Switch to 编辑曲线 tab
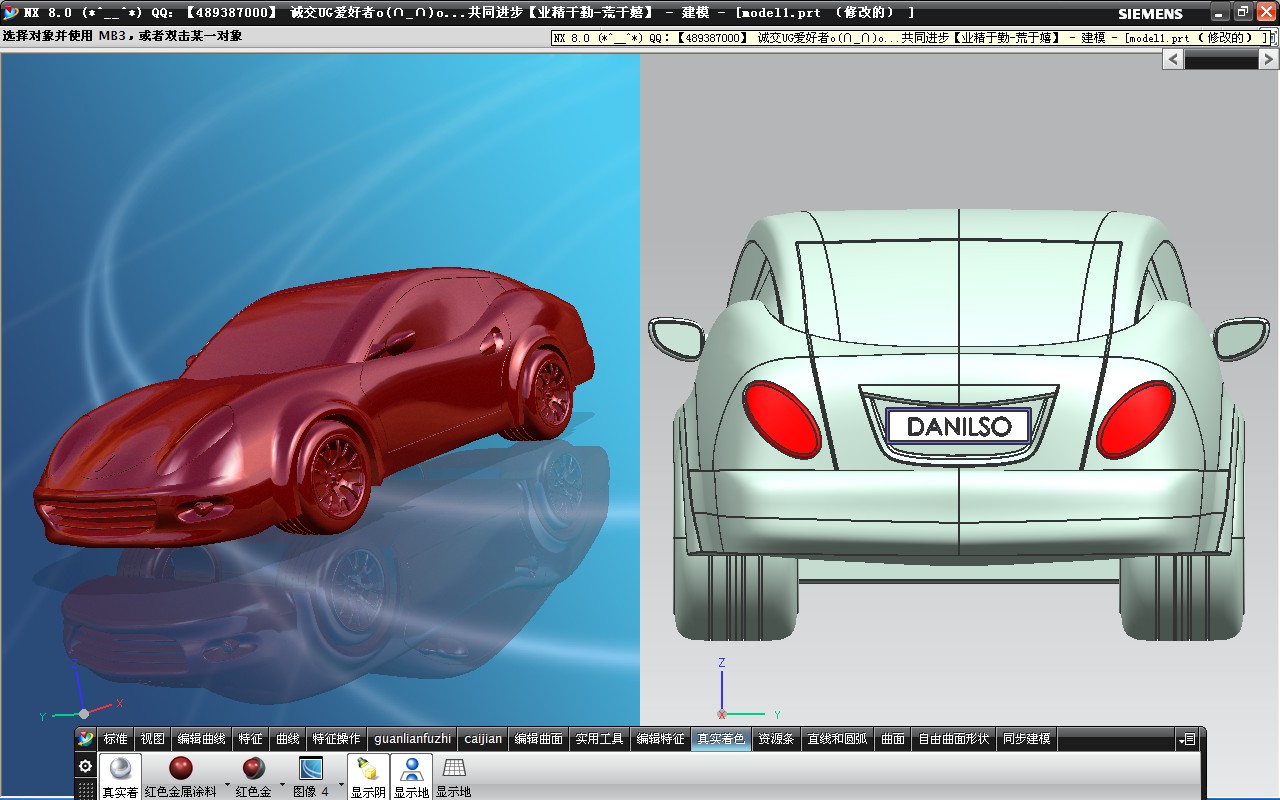 202,739
